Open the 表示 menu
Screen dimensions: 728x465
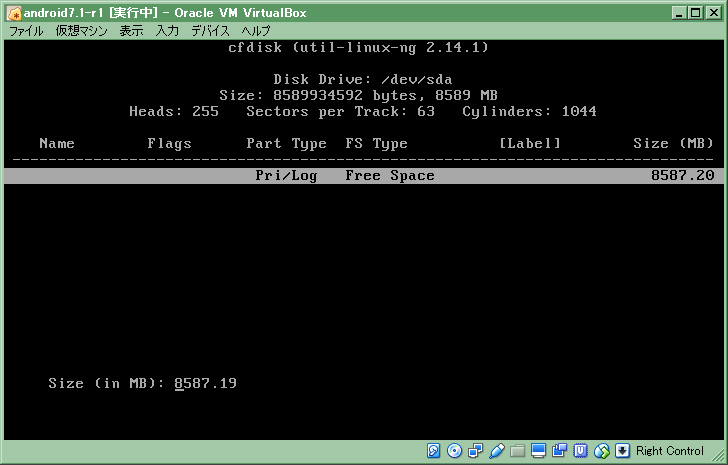click(x=131, y=31)
